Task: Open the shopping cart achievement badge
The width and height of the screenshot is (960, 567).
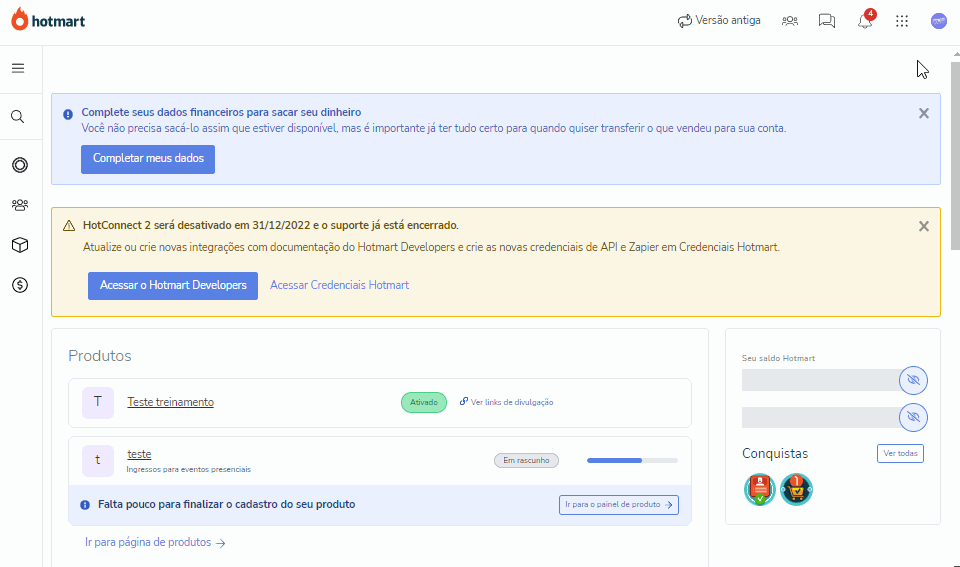Action: 797,490
